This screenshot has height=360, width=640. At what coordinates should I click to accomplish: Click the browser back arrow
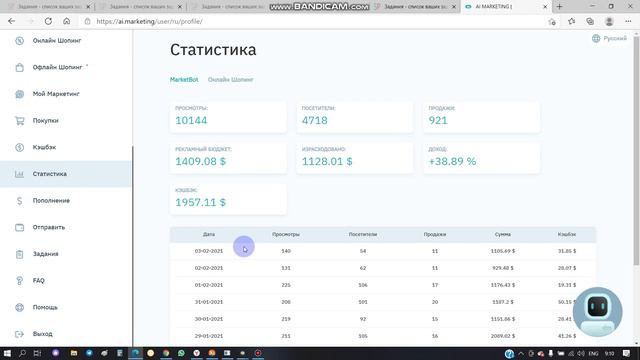click(x=11, y=21)
